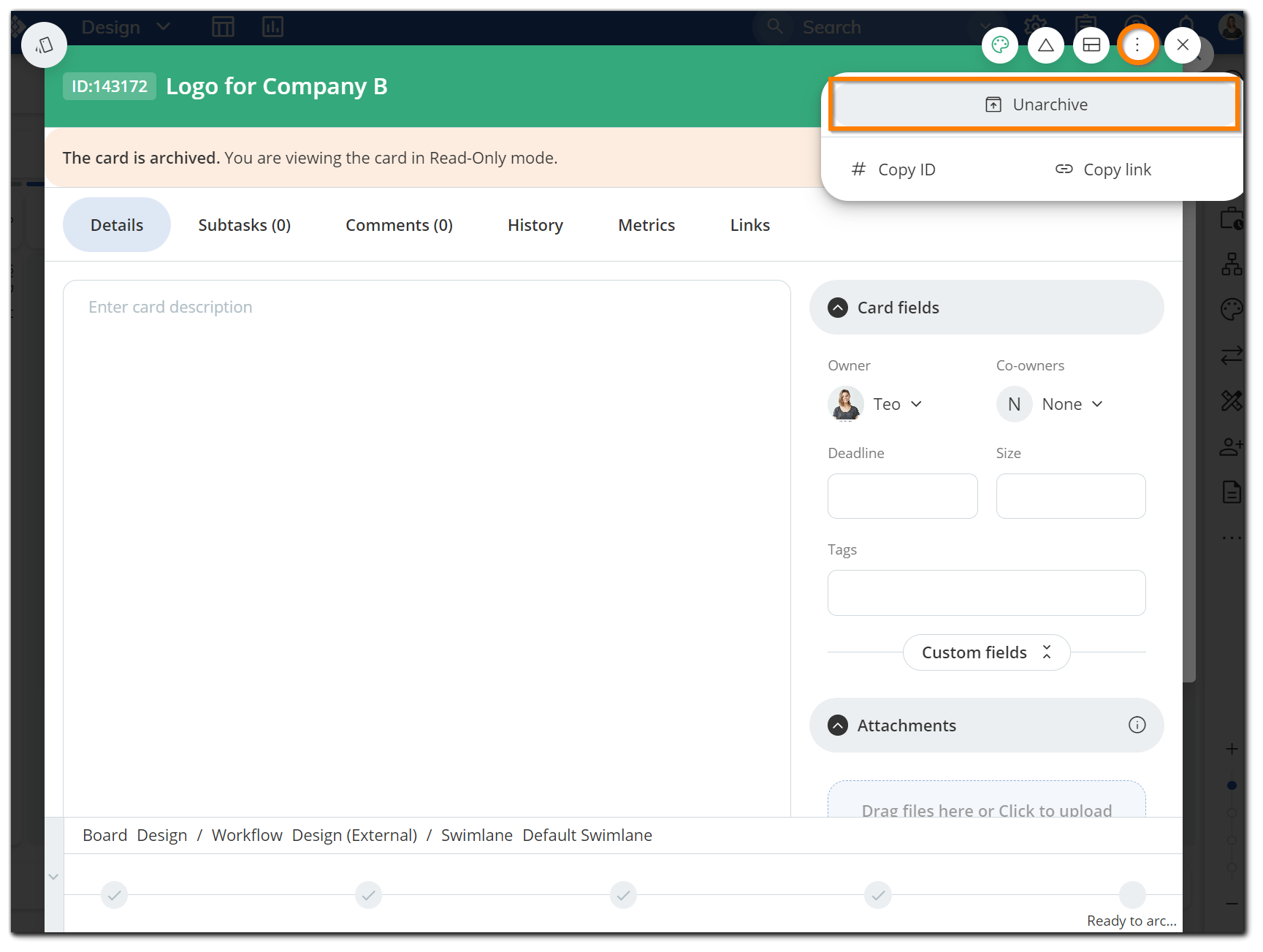Click the card layout icon in header
Viewport: 1263px width, 952px height.
tap(1091, 45)
